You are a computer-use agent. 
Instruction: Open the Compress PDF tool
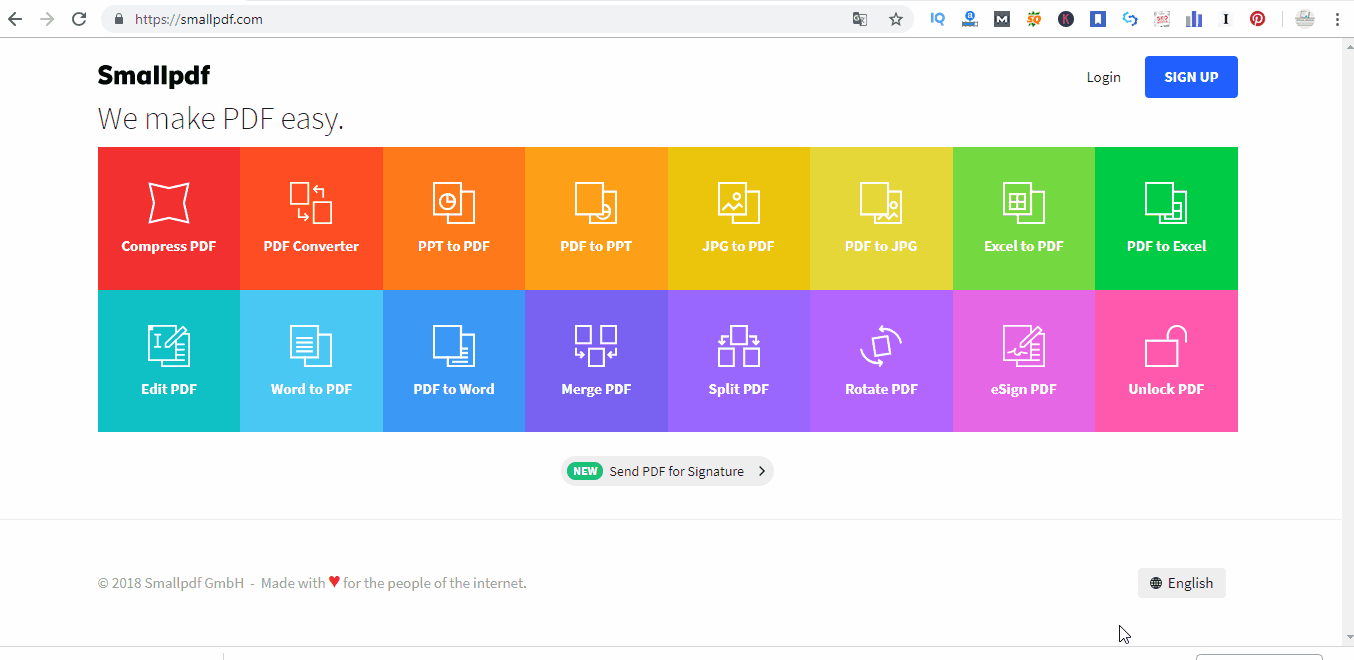pos(169,218)
